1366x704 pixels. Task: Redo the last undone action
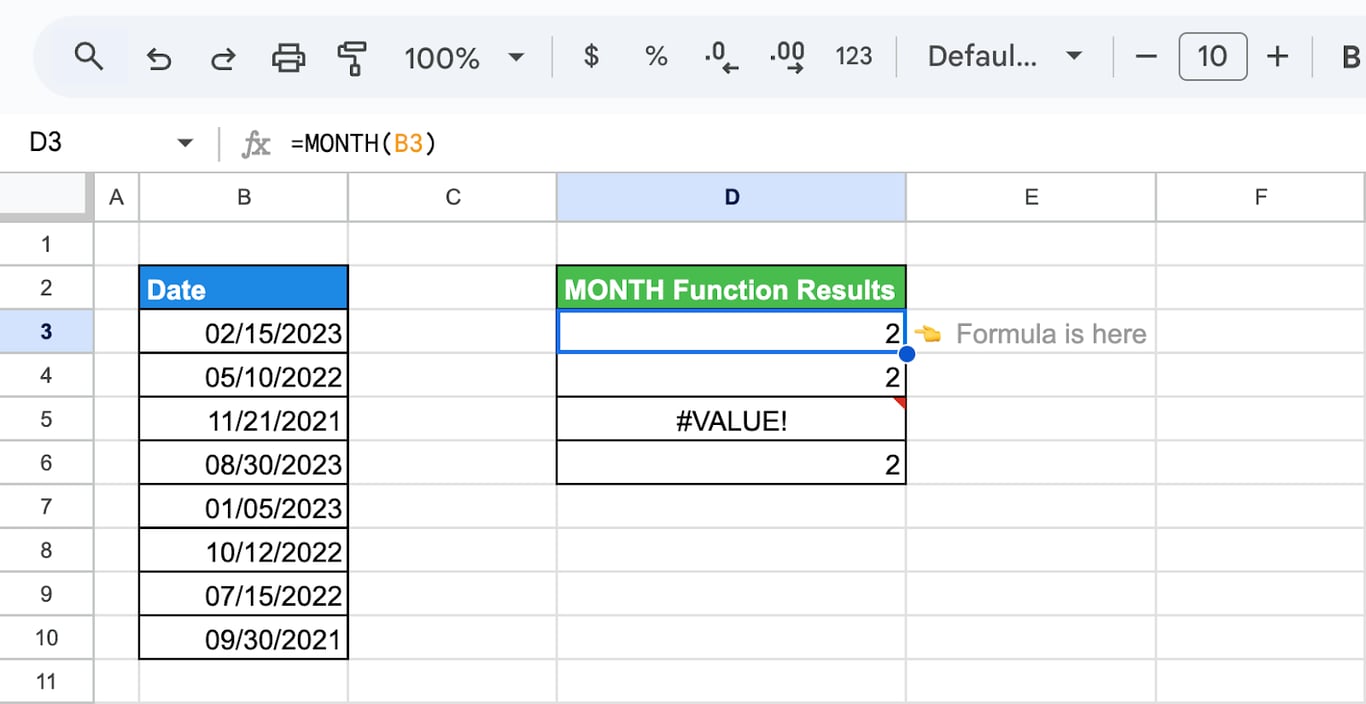point(222,58)
